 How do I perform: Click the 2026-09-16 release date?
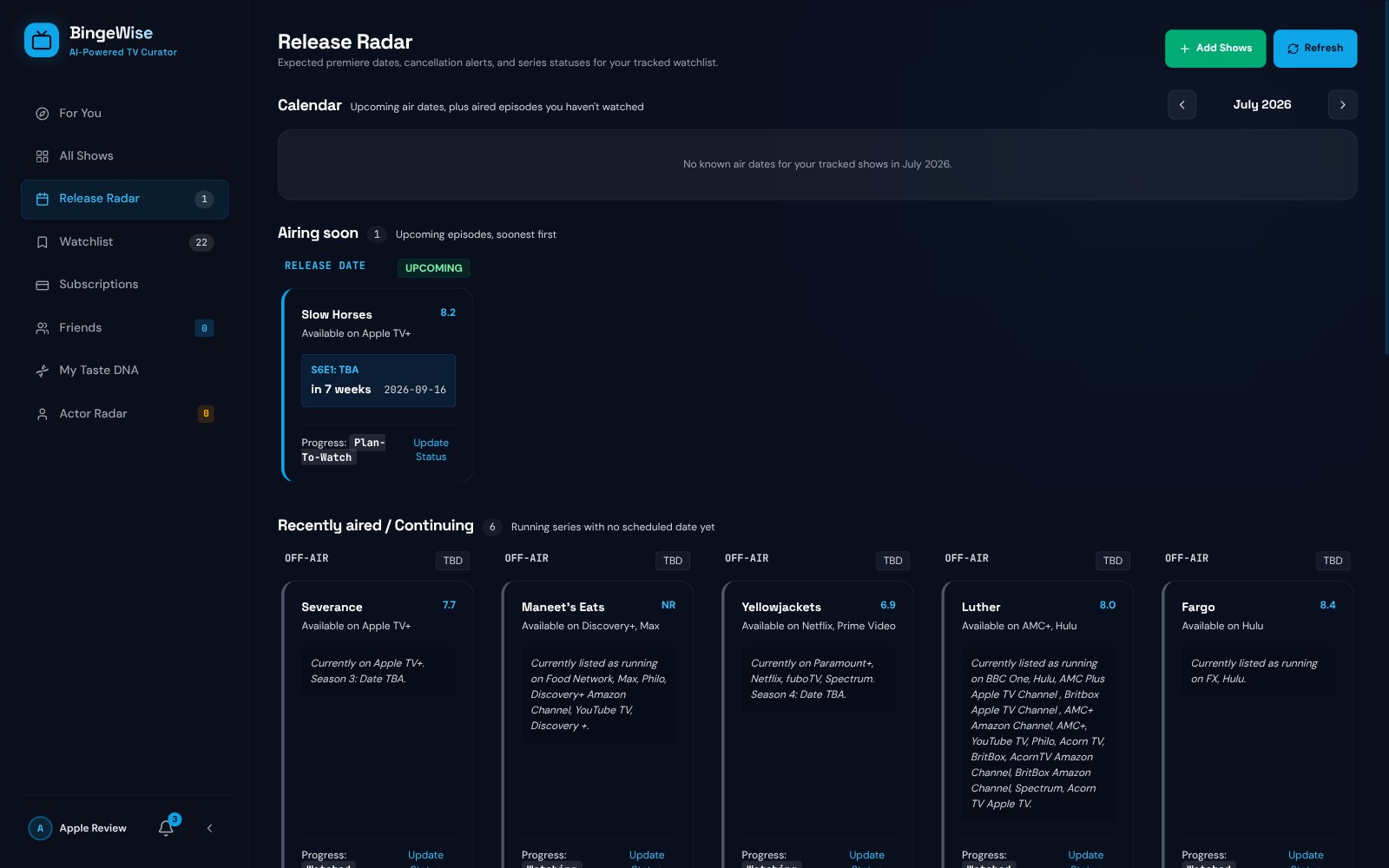point(415,391)
